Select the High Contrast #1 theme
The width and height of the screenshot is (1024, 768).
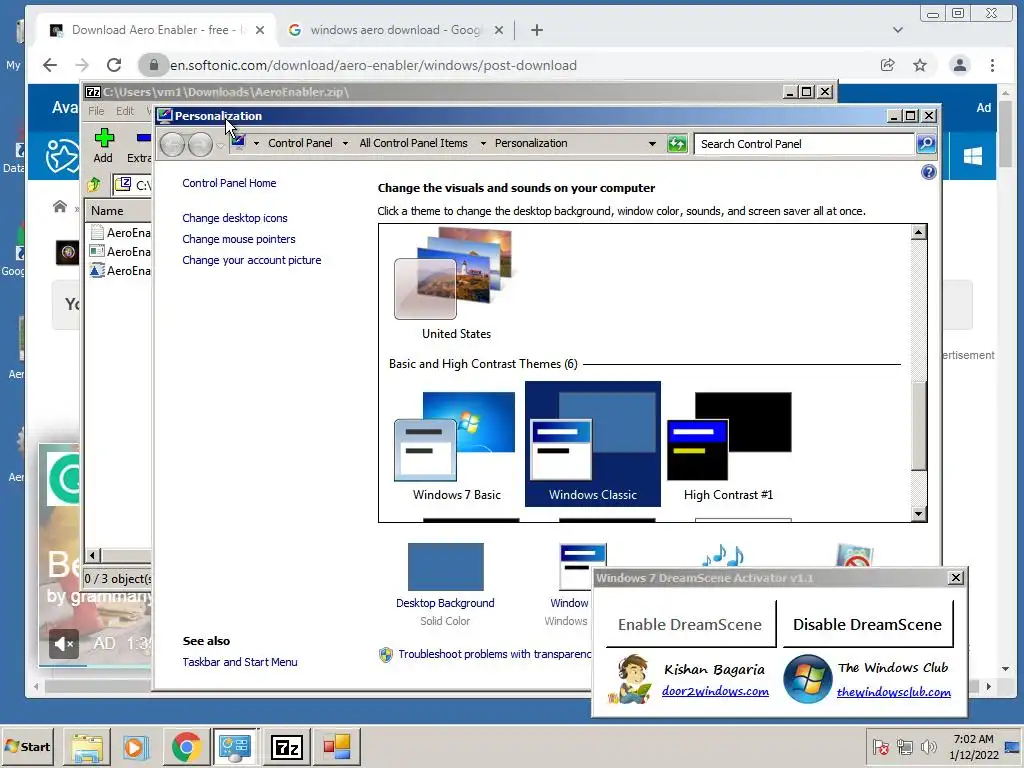729,445
